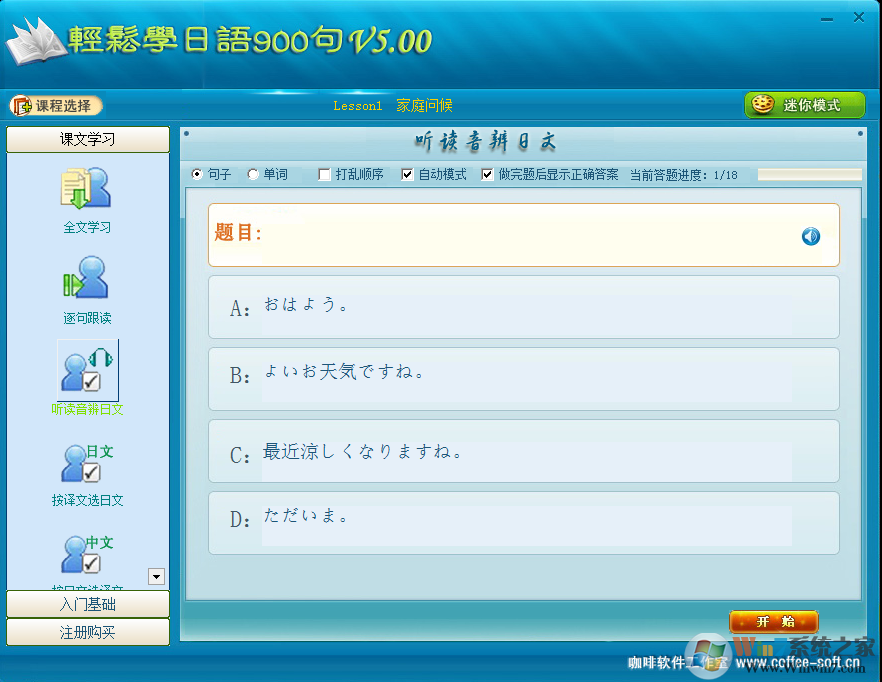Click the 题目 question area

(x=524, y=236)
